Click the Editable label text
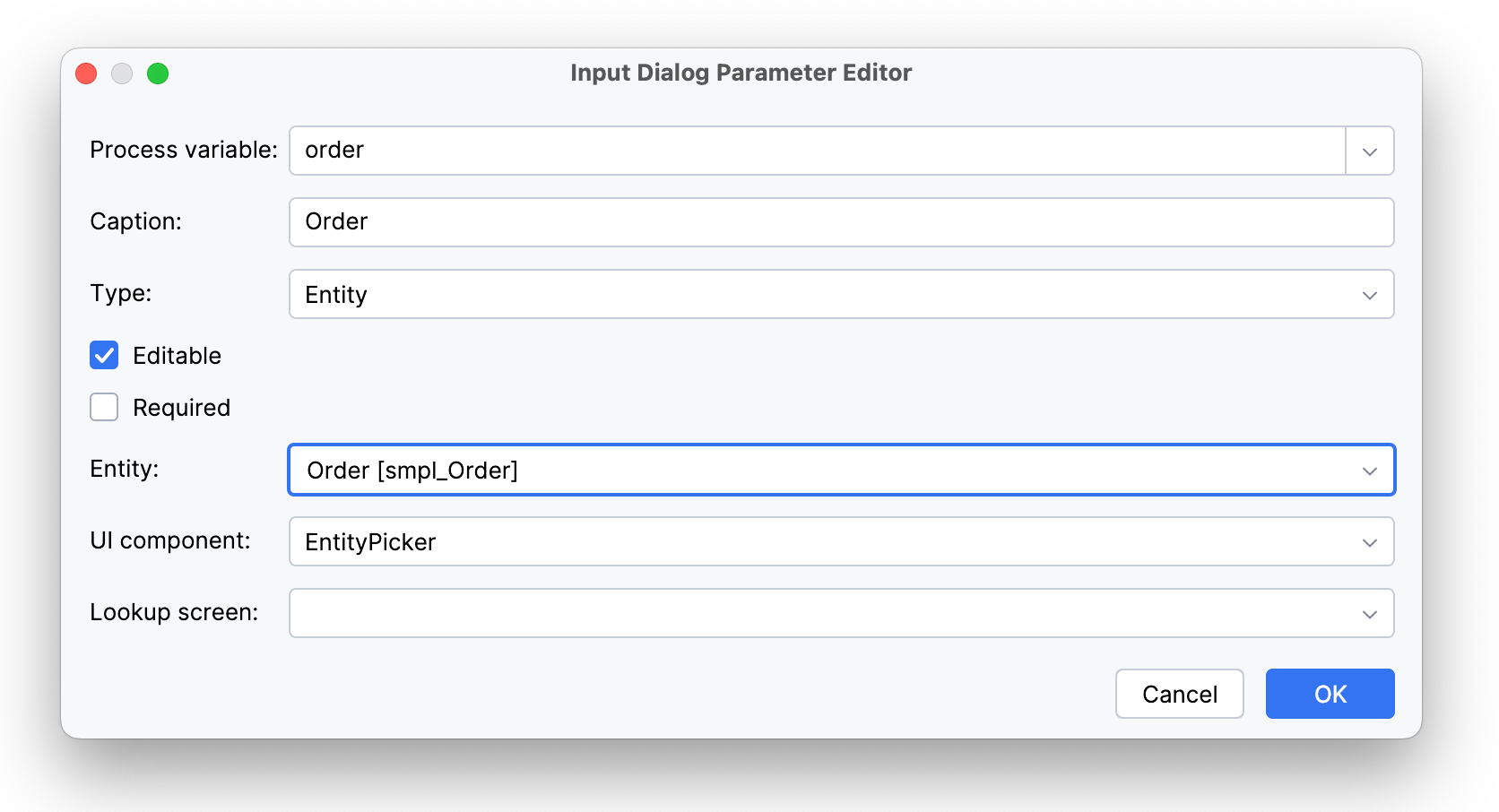The height and width of the screenshot is (812, 1499). 177,356
